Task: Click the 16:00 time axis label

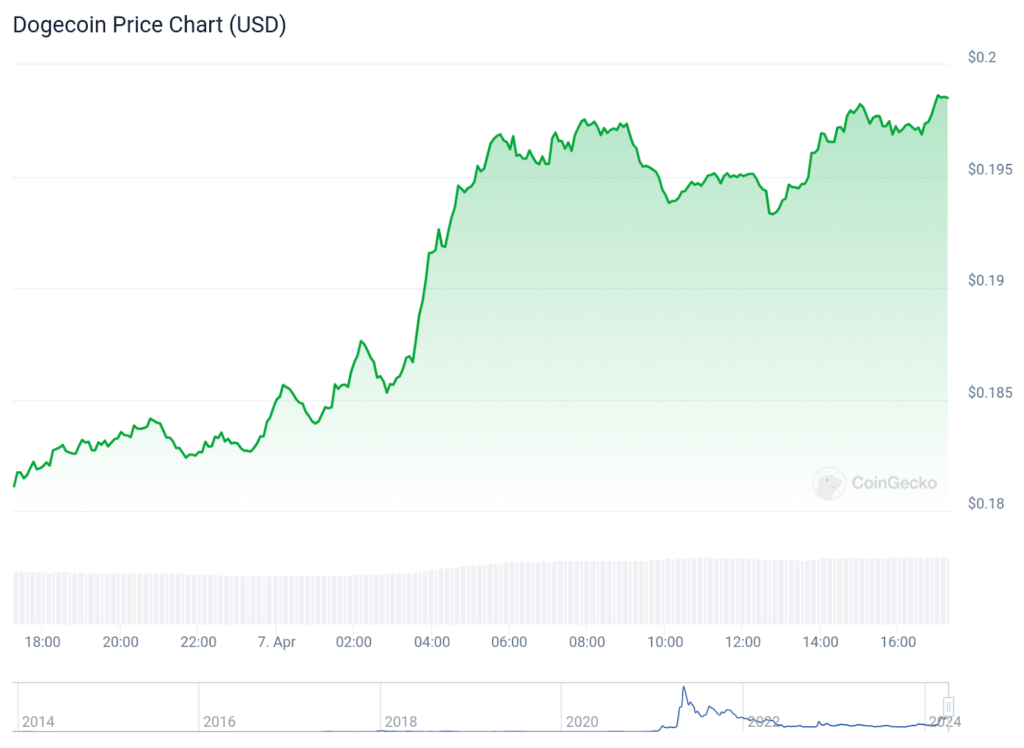Action: tap(898, 642)
